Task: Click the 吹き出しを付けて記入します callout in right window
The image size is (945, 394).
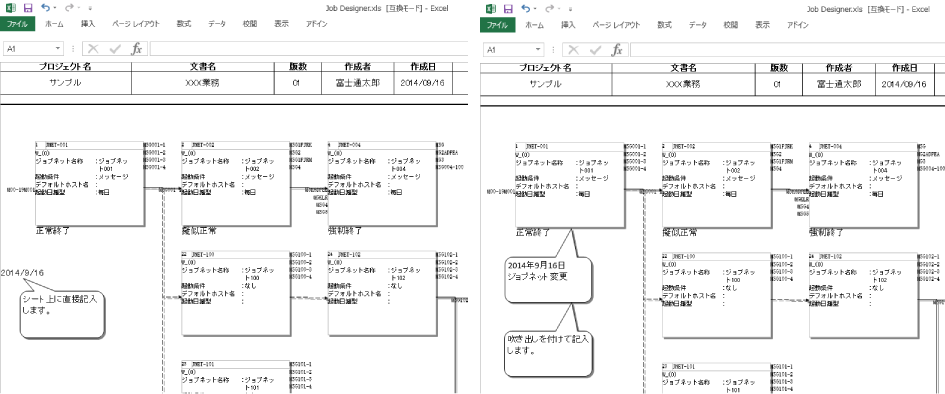Action: (x=549, y=355)
